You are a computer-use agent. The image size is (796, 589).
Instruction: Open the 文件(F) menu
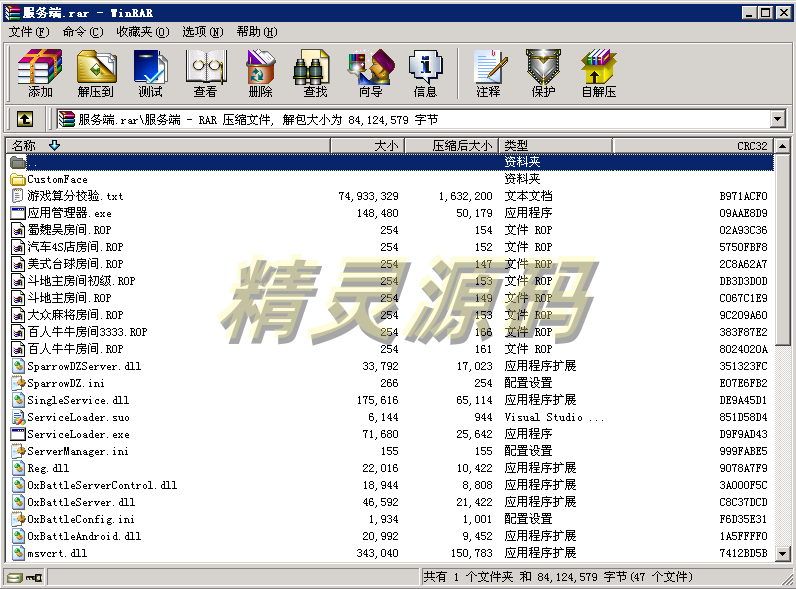pos(28,32)
